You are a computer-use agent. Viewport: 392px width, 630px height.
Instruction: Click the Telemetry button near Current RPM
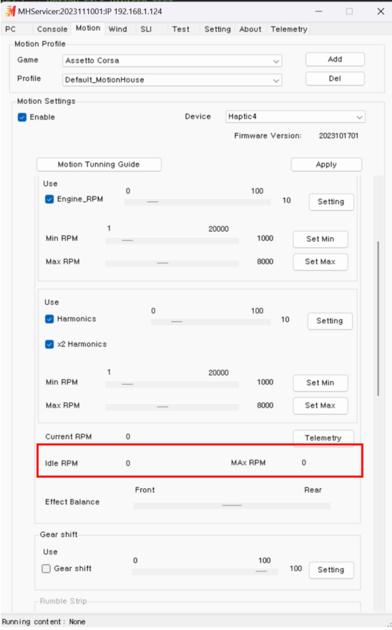point(323,438)
